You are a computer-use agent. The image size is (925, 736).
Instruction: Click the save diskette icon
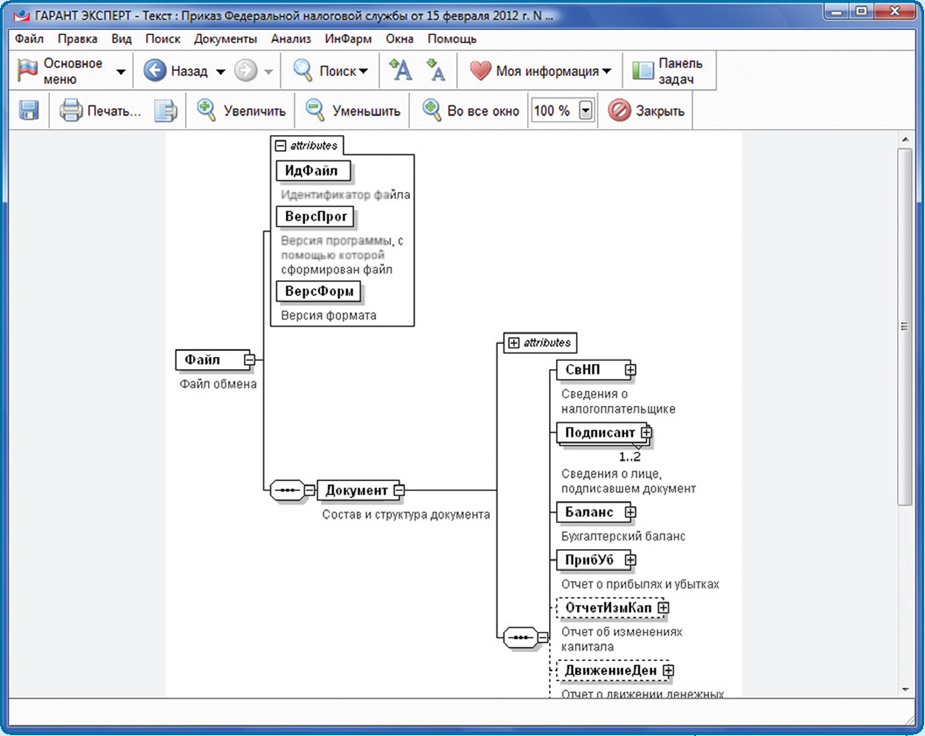click(x=29, y=111)
